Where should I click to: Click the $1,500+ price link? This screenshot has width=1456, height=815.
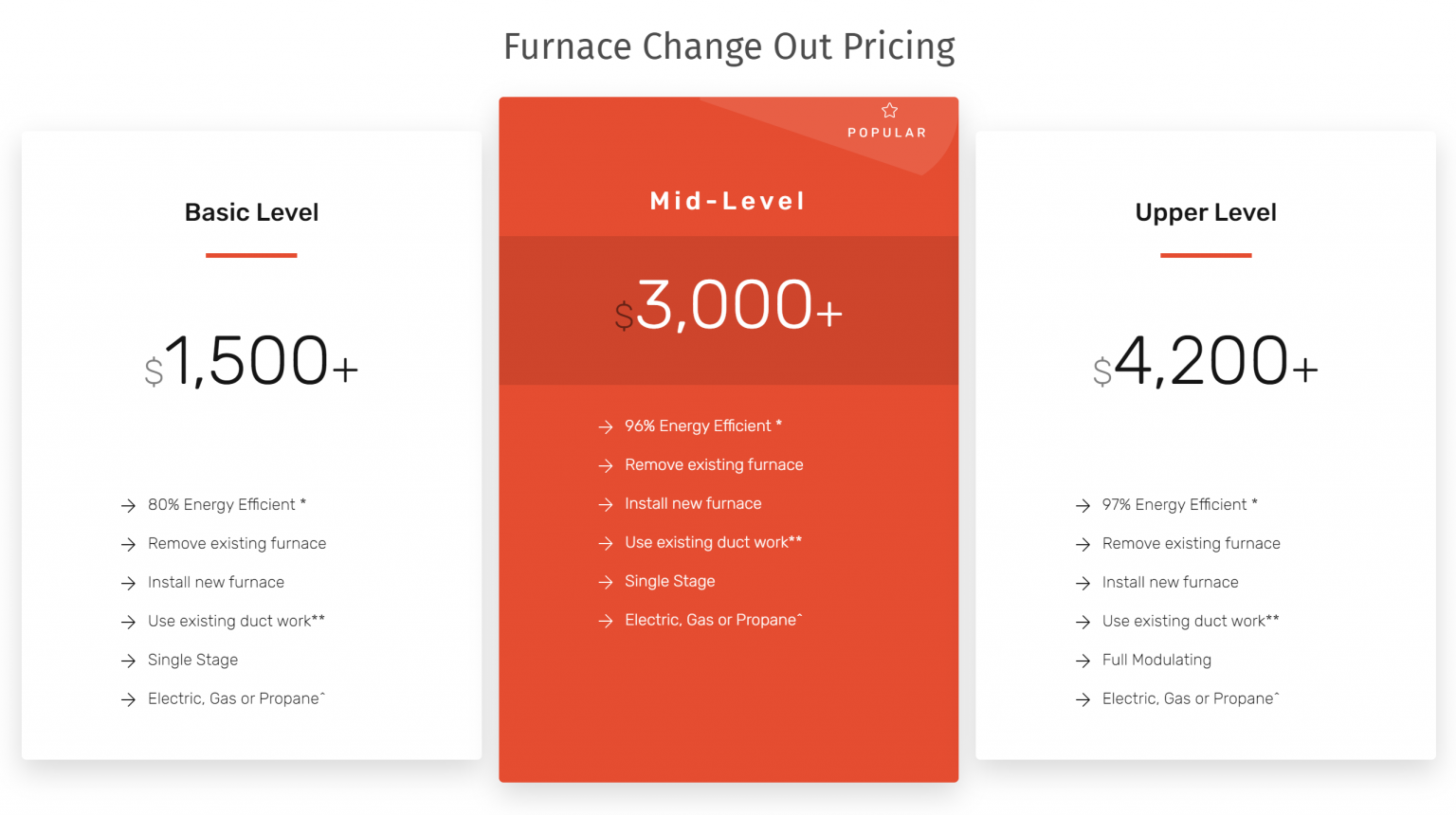pyautogui.click(x=251, y=360)
